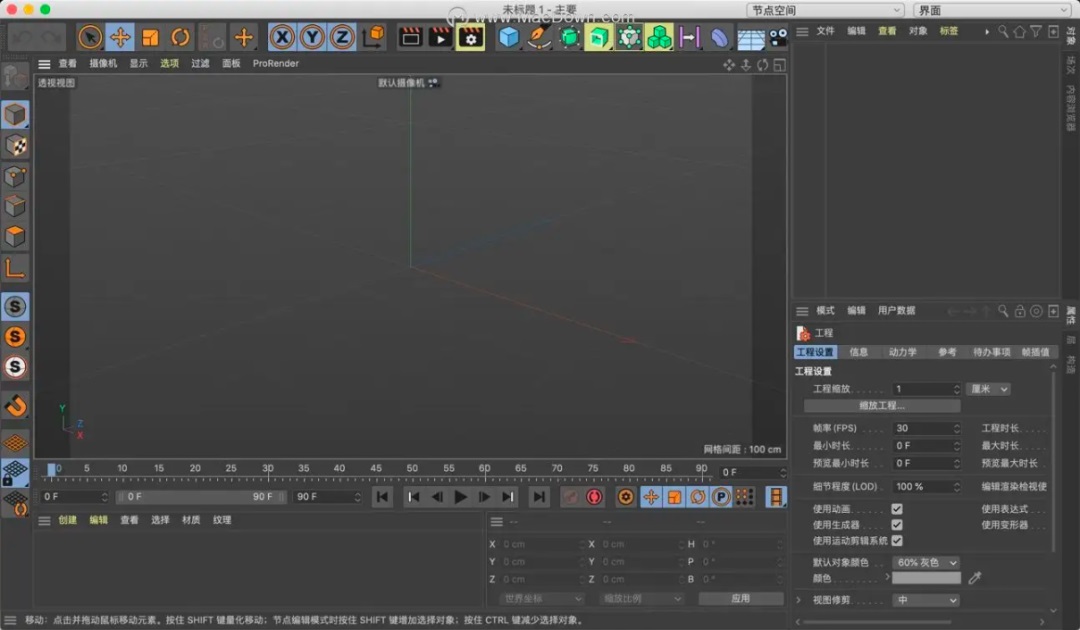Activate the Rotate tool in top toolbar
This screenshot has height=630, width=1080.
(180, 37)
